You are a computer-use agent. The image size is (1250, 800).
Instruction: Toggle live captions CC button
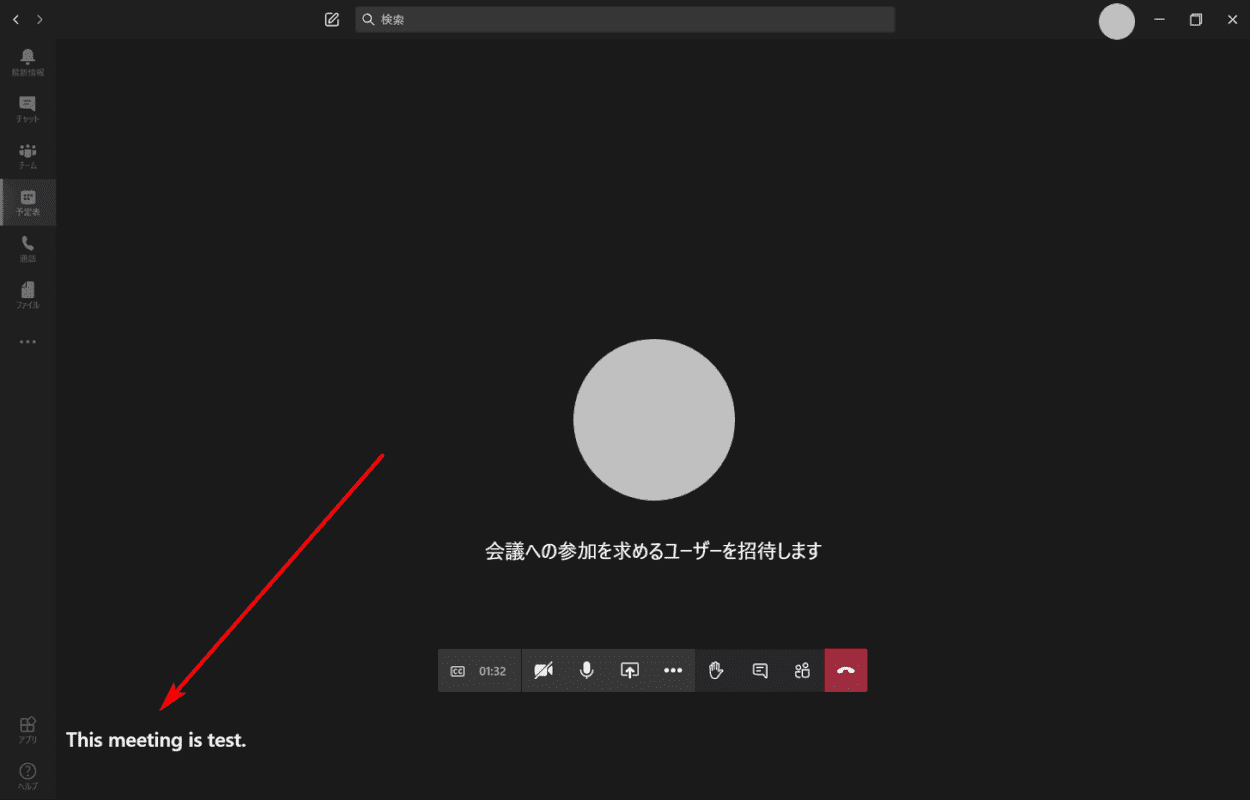coord(457,671)
